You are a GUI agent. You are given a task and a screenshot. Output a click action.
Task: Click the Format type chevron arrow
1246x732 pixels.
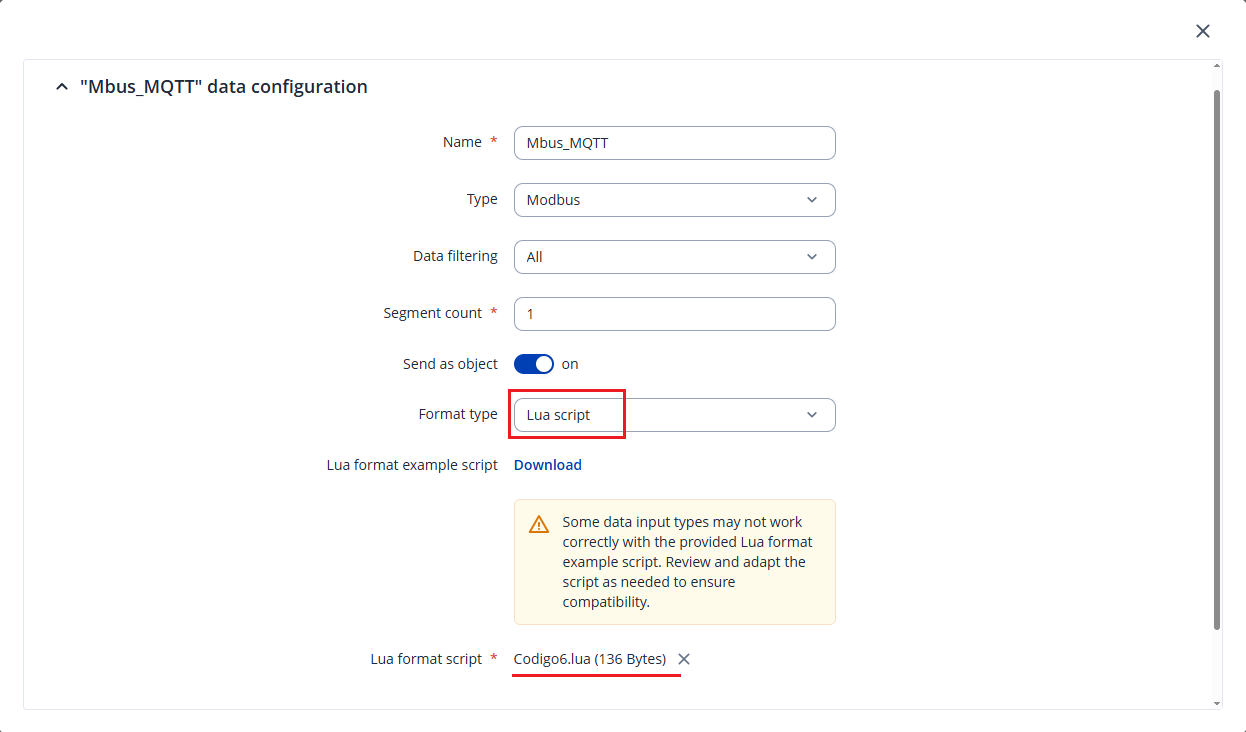pos(812,415)
